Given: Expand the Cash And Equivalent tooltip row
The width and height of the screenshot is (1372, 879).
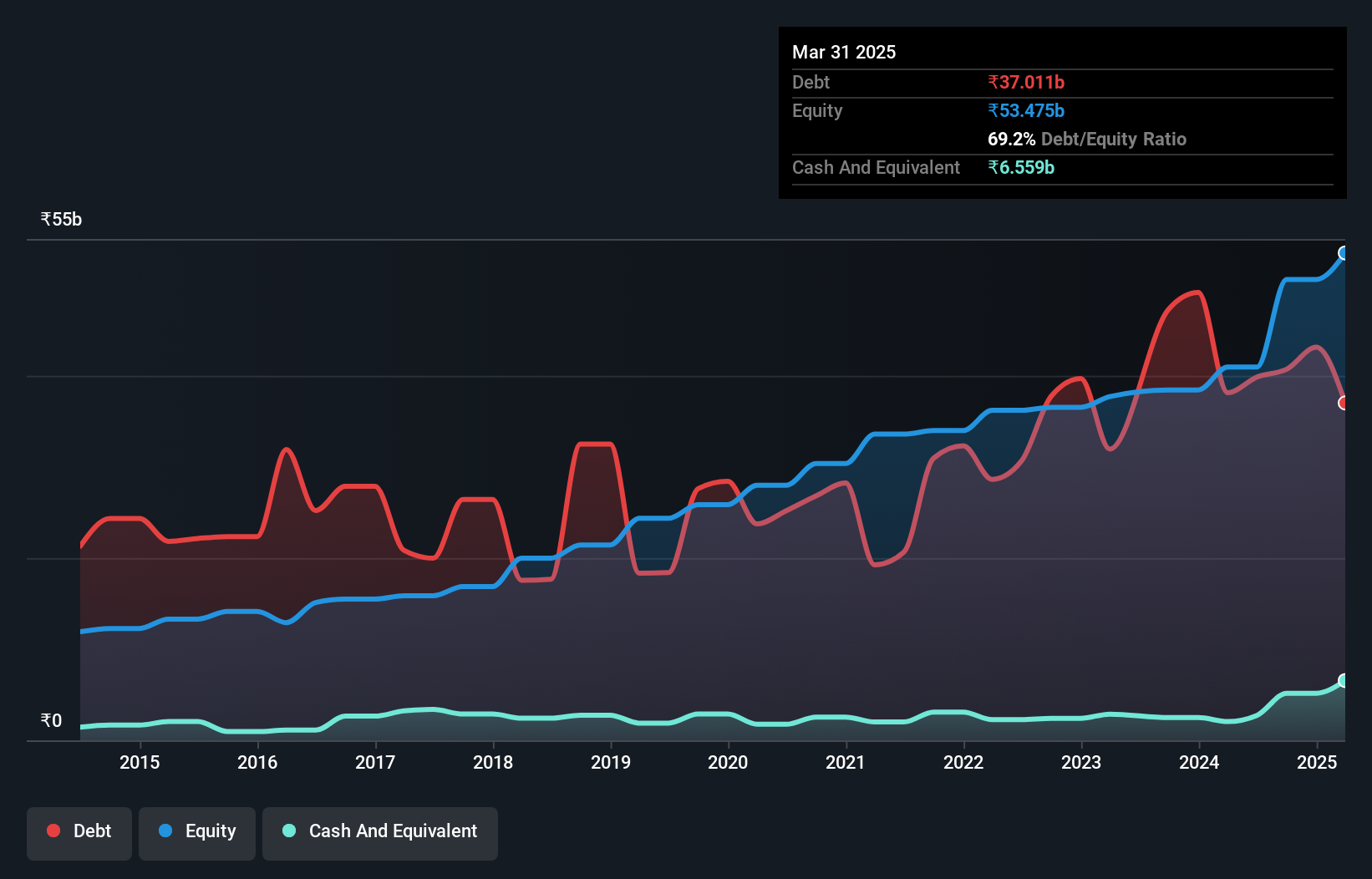Looking at the screenshot, I should (x=875, y=167).
